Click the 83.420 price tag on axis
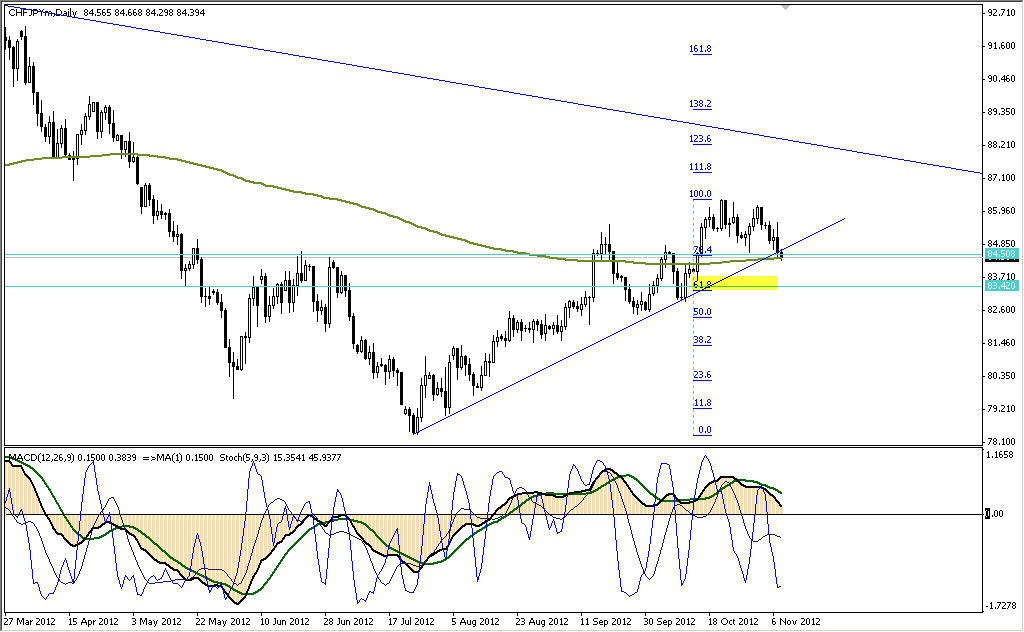Viewport: 1024px width, 632px height. pos(1001,286)
